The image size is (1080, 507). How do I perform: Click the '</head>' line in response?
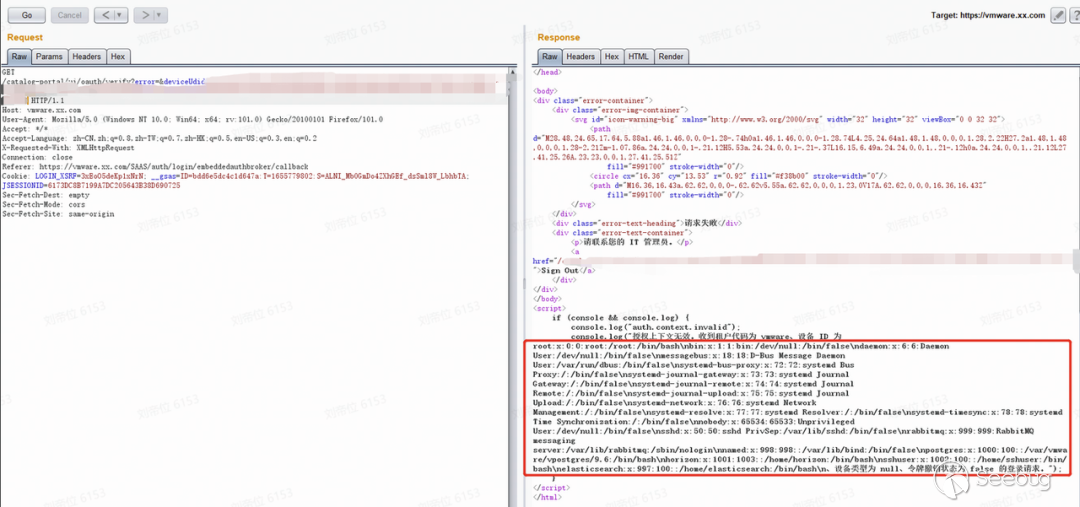coord(548,72)
